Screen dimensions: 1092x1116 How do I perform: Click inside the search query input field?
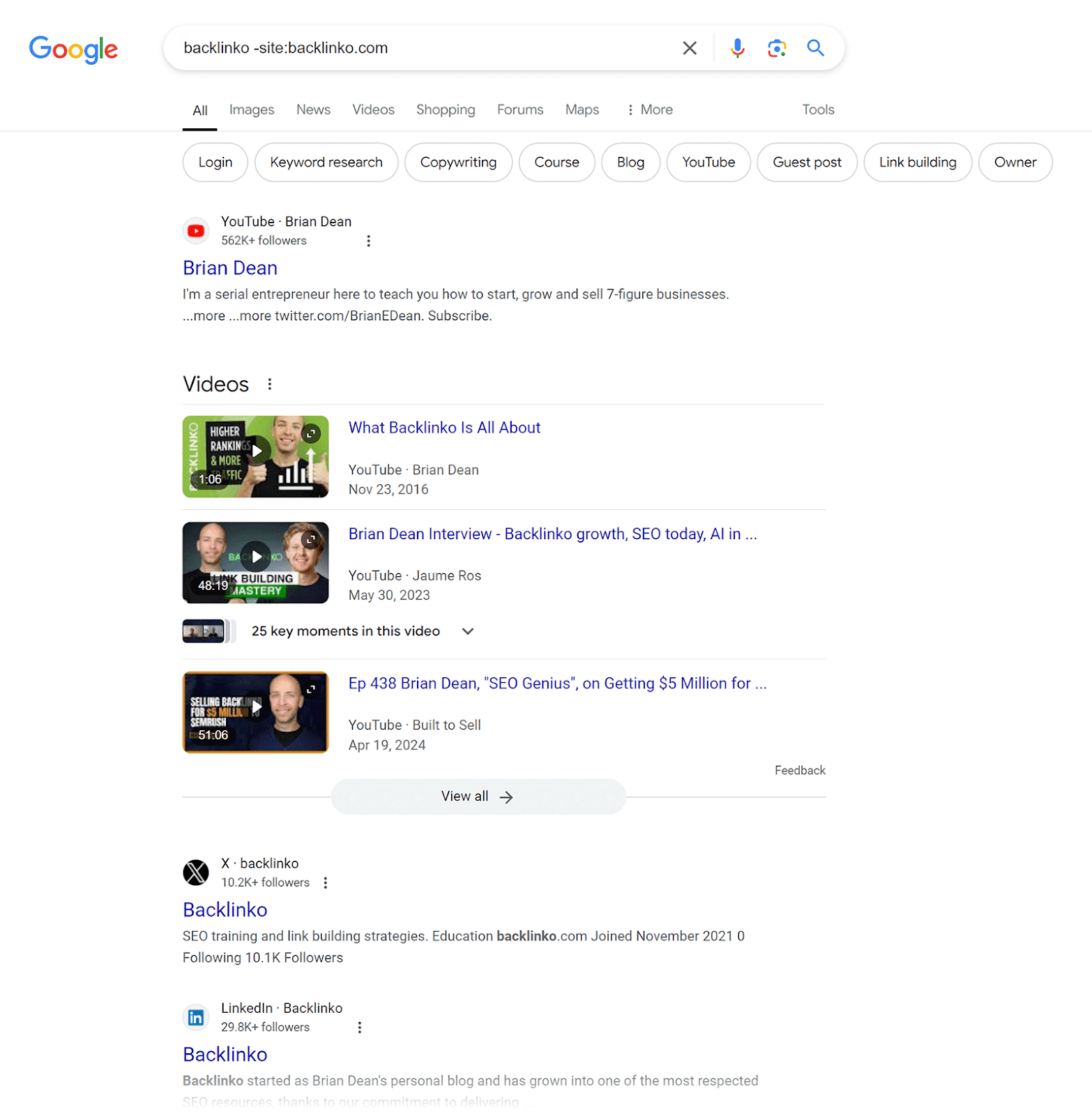tap(425, 48)
